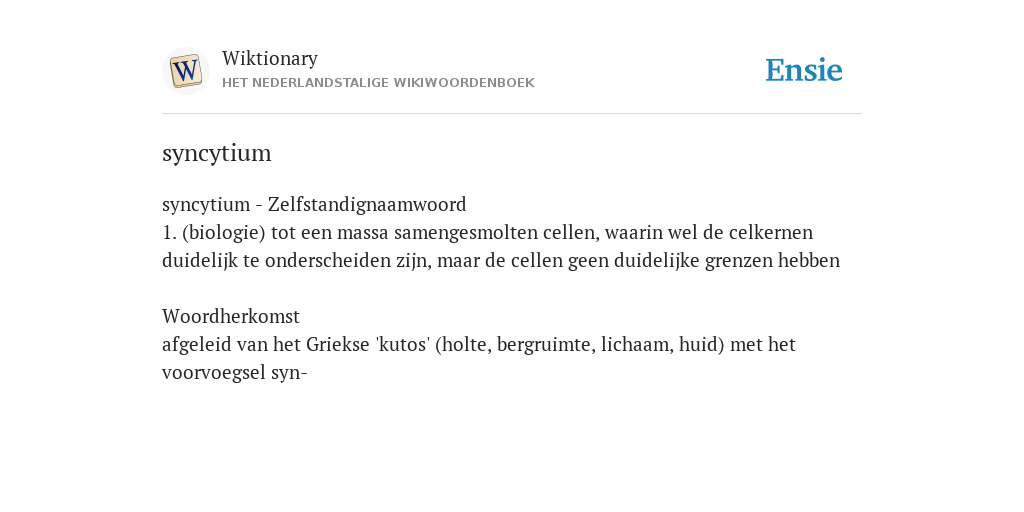Click the 'Woordherkomst' section label
Viewport: 1024px width, 512px height.
(x=231, y=317)
